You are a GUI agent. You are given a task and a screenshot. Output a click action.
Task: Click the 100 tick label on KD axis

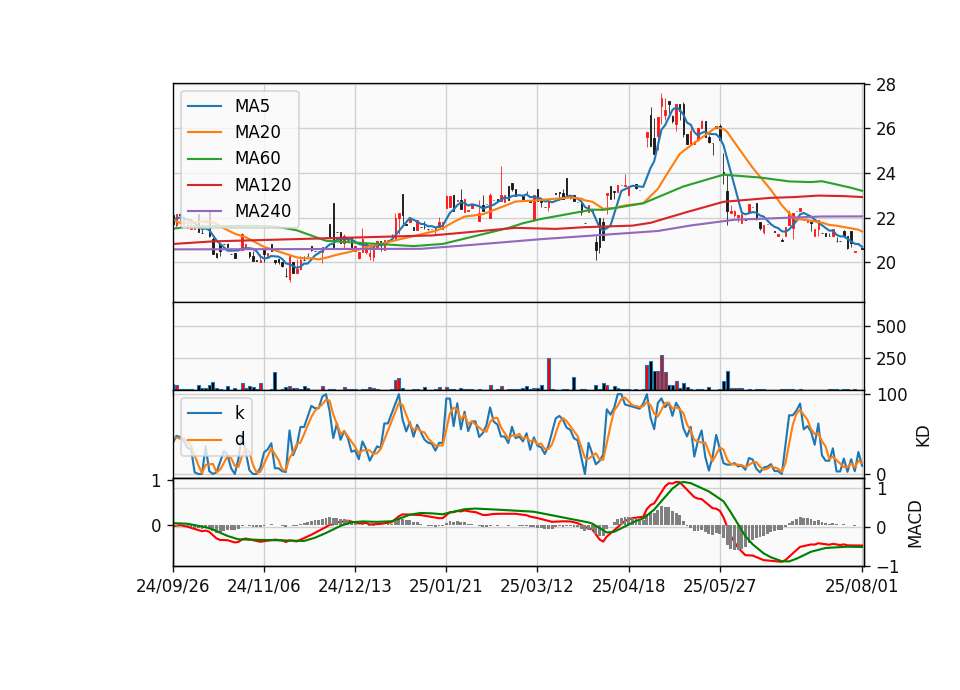pyautogui.click(x=892, y=395)
